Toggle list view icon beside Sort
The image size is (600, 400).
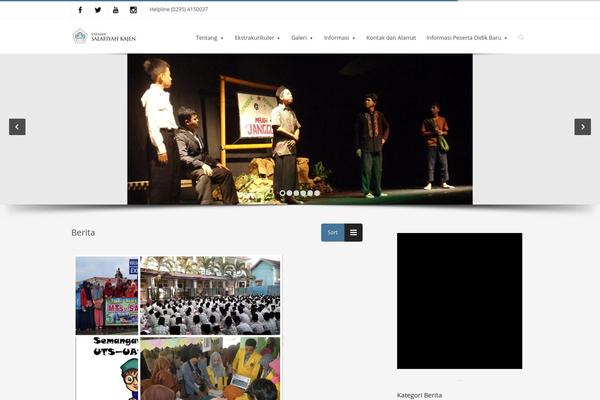354,232
